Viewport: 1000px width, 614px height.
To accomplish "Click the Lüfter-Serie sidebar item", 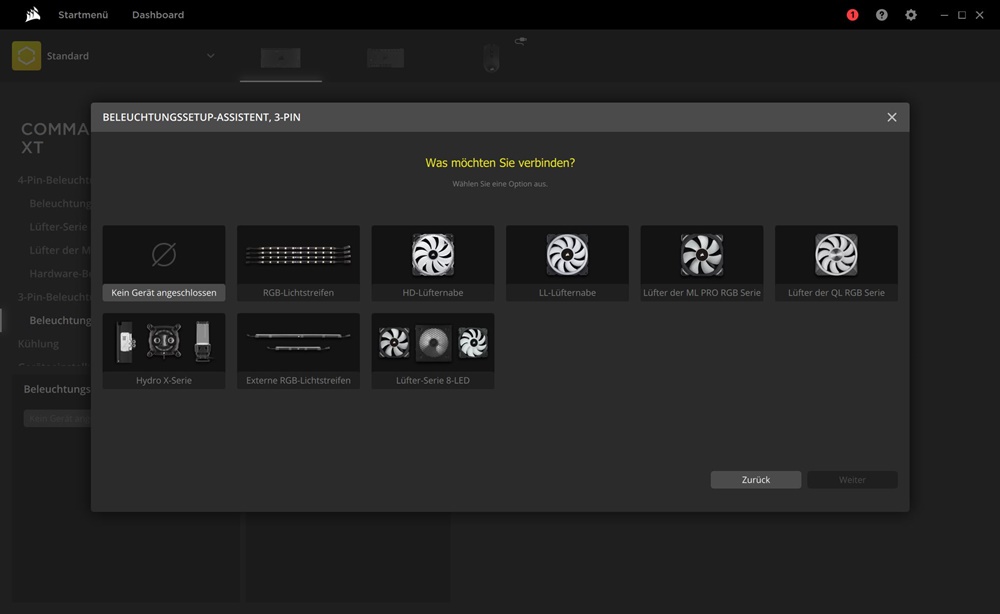I will point(58,227).
